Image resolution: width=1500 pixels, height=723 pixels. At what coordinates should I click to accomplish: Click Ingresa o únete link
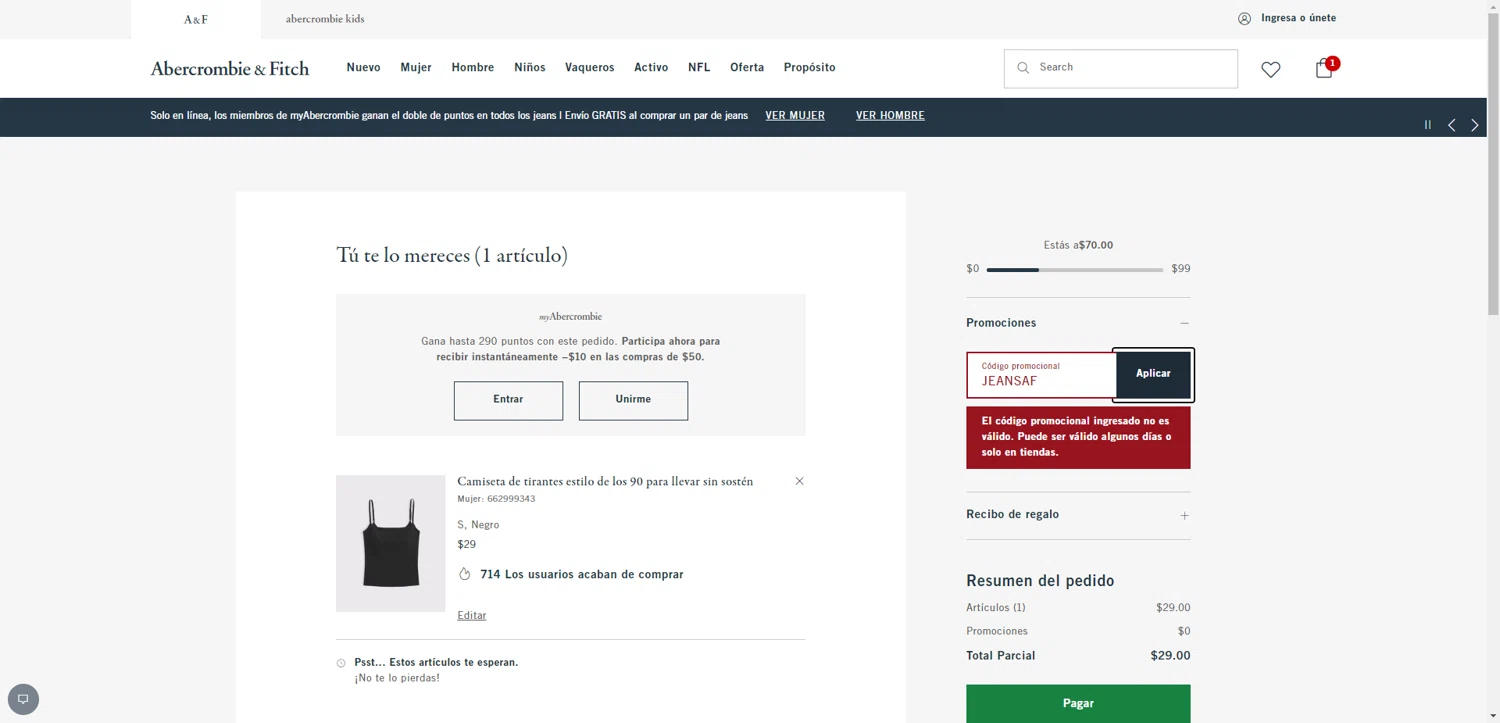tap(1298, 18)
